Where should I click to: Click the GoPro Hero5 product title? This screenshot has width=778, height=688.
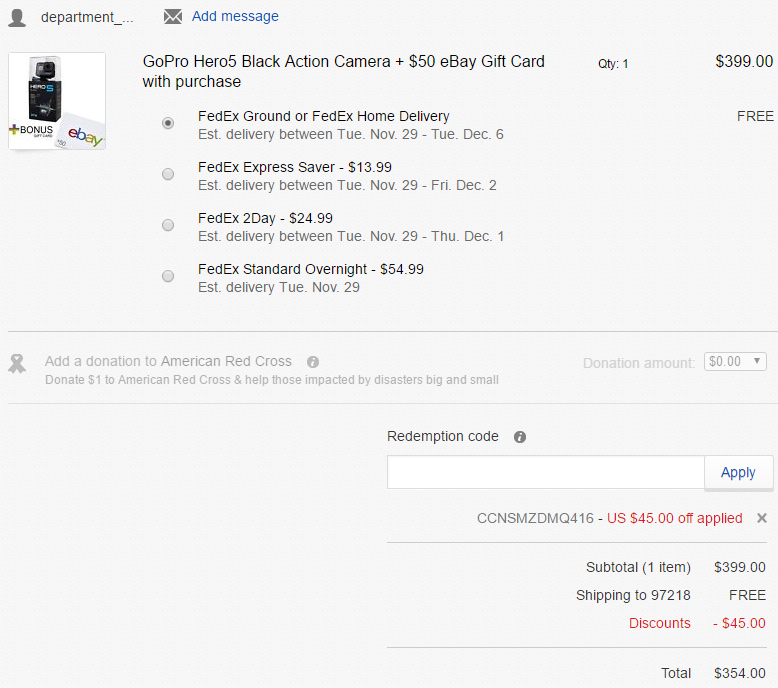click(x=343, y=71)
